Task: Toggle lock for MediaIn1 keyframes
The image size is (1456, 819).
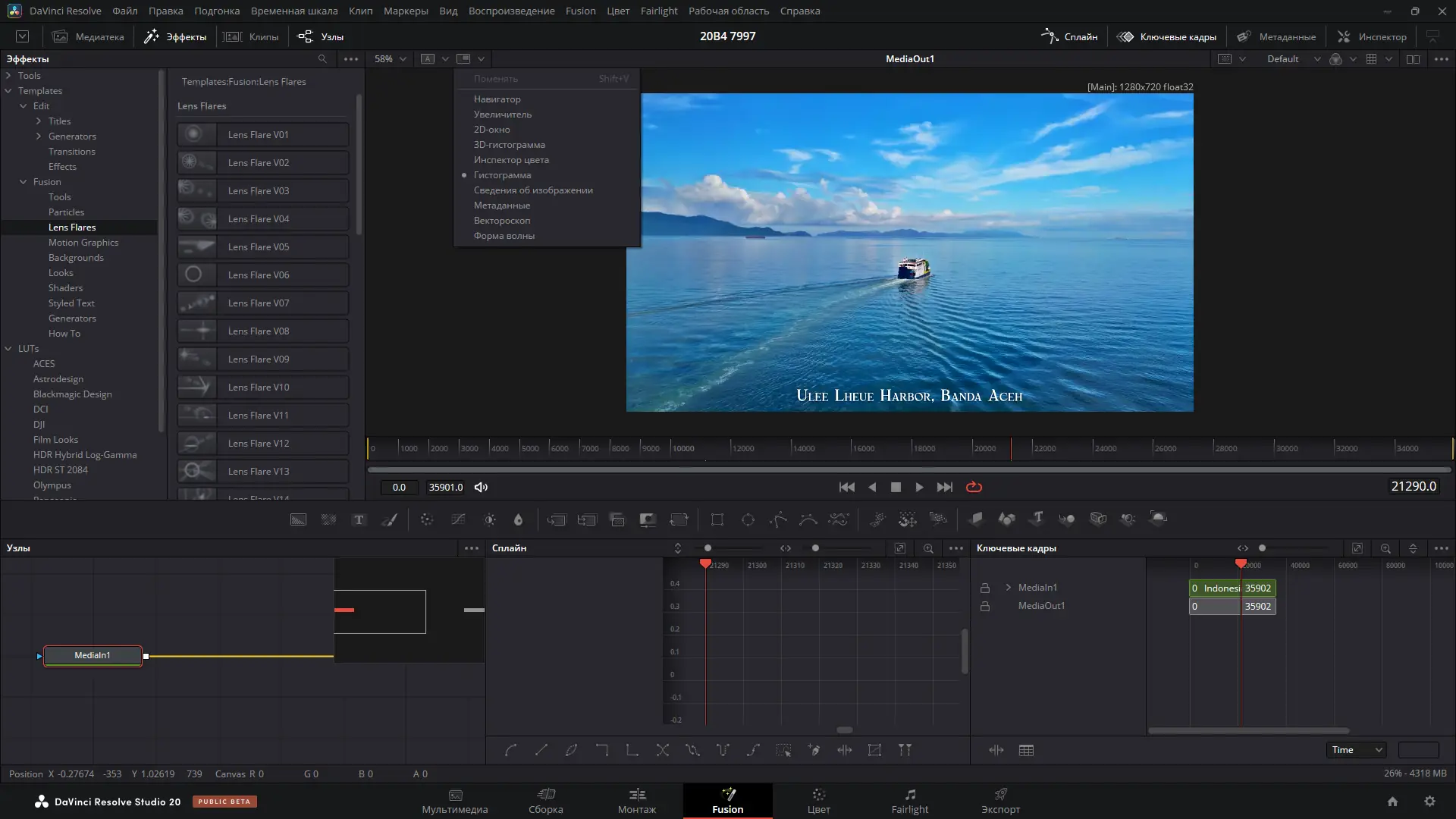Action: point(984,588)
